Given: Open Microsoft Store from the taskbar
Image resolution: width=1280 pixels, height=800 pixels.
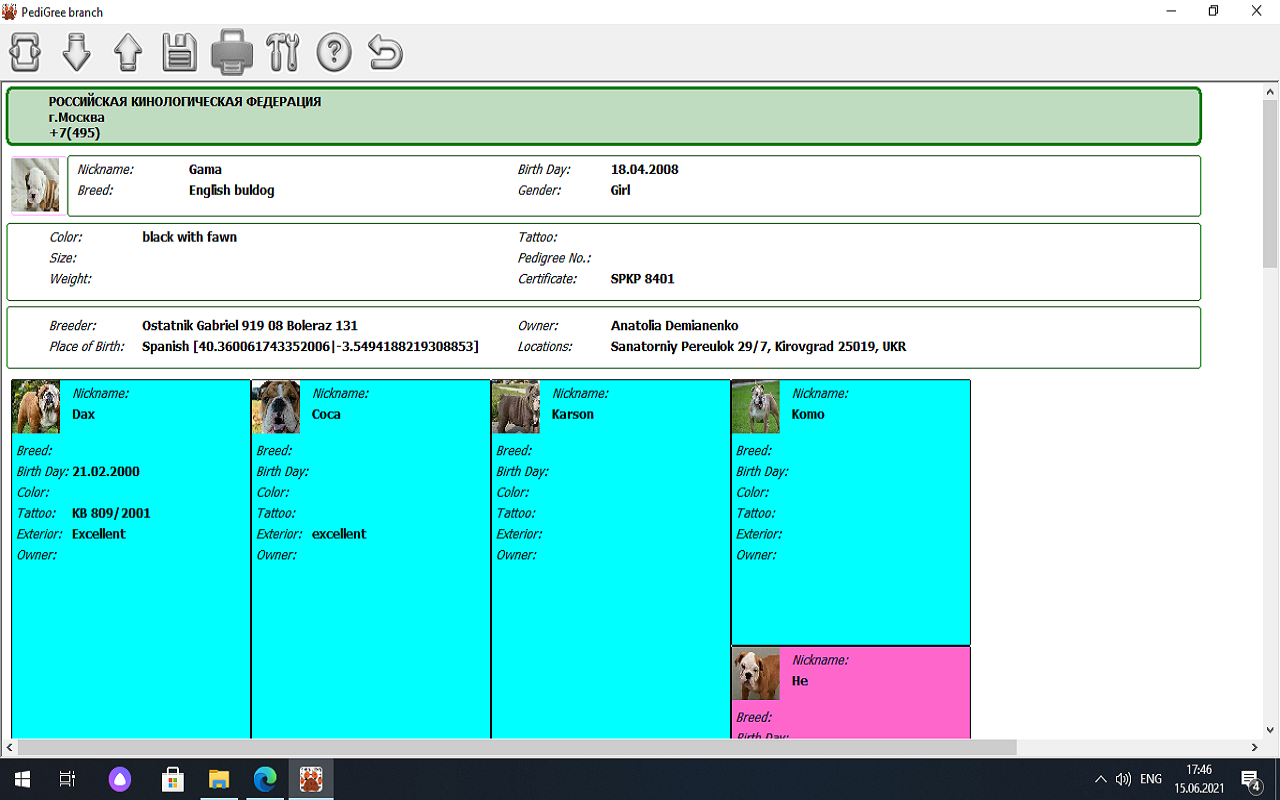Looking at the screenshot, I should pos(172,779).
